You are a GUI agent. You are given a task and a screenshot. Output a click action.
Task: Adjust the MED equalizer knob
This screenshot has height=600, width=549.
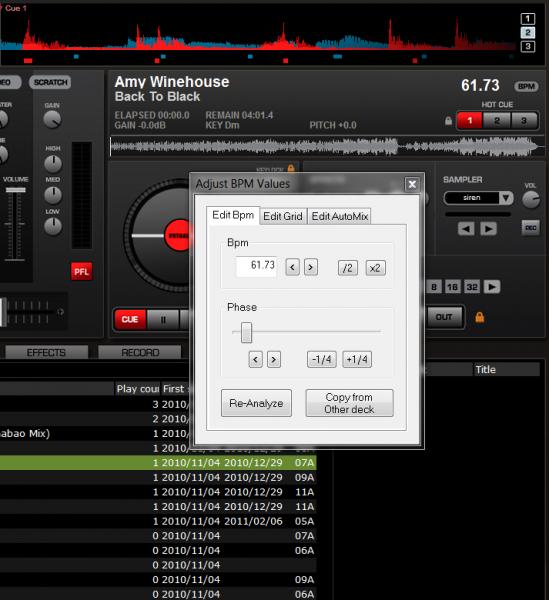pyautogui.click(x=53, y=195)
